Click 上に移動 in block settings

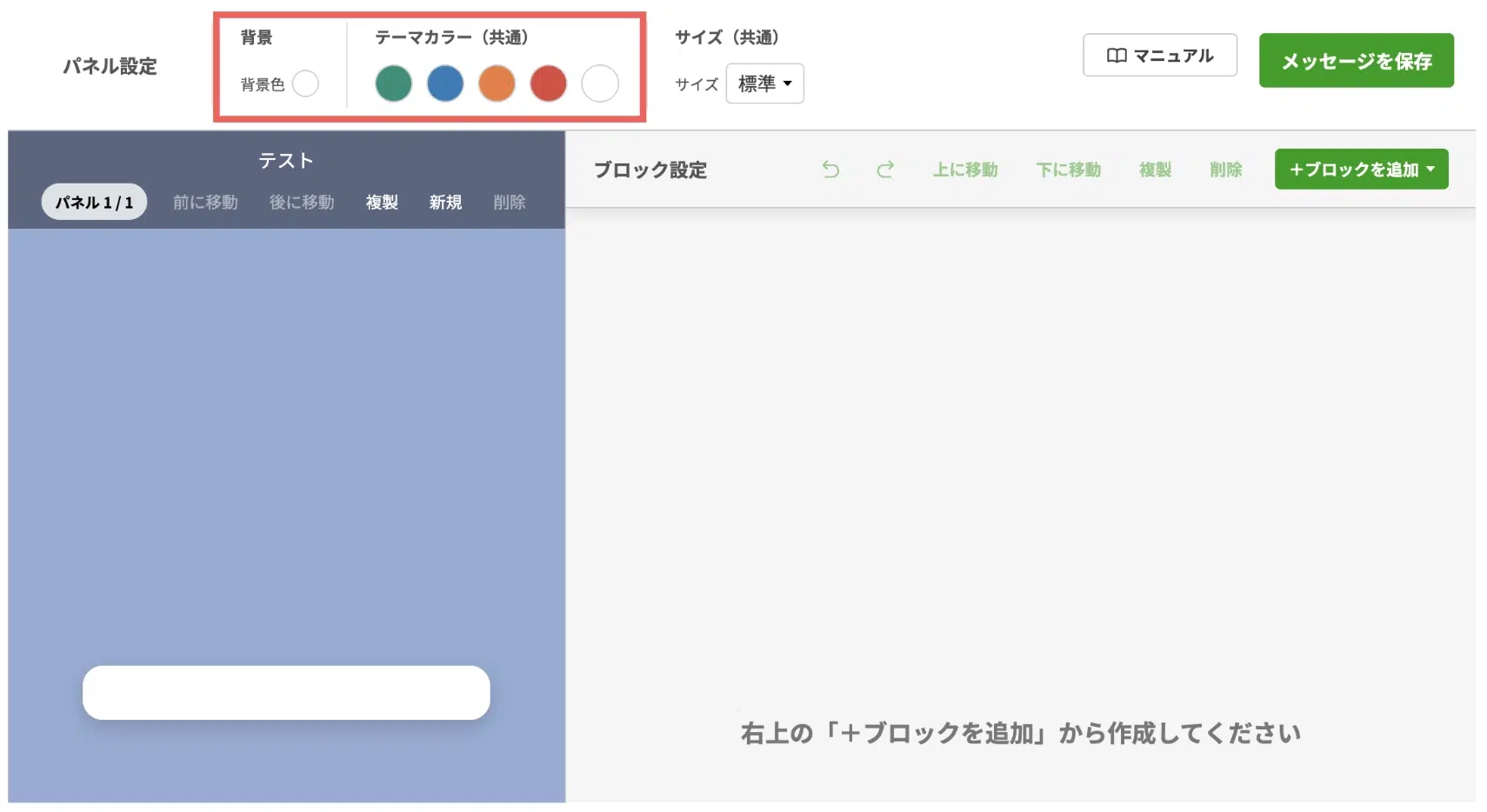(x=965, y=170)
